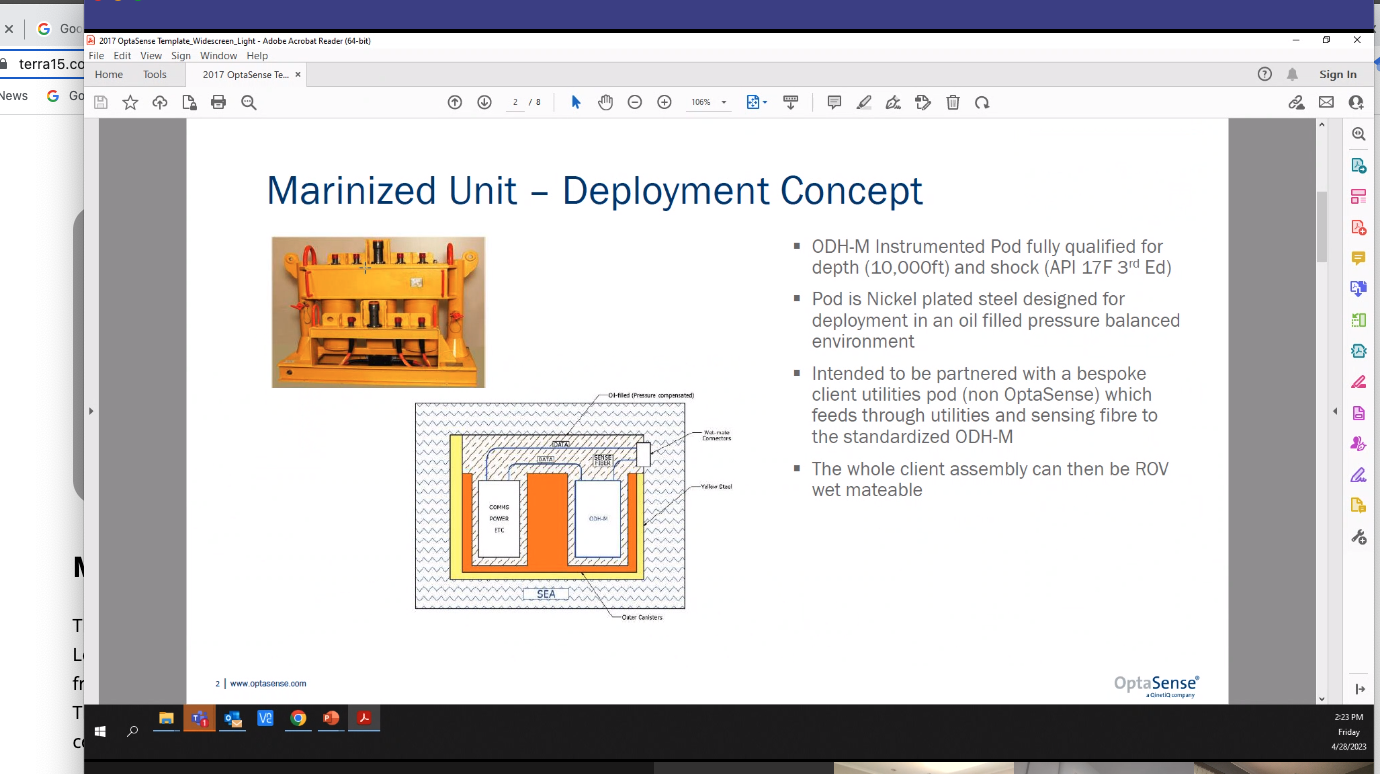Select the Highlight text pen tool

point(864,102)
